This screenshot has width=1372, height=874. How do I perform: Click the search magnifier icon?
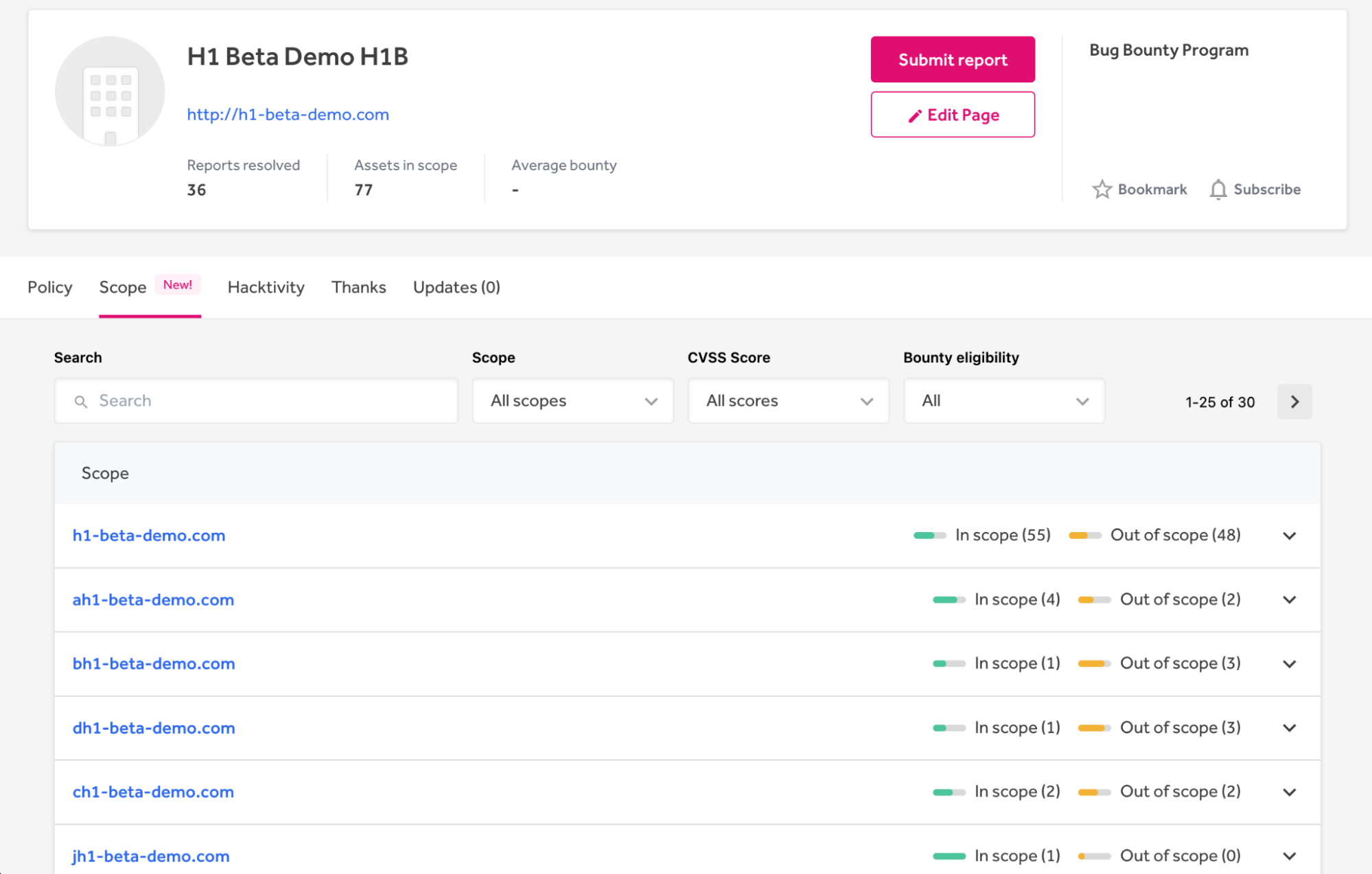point(81,402)
